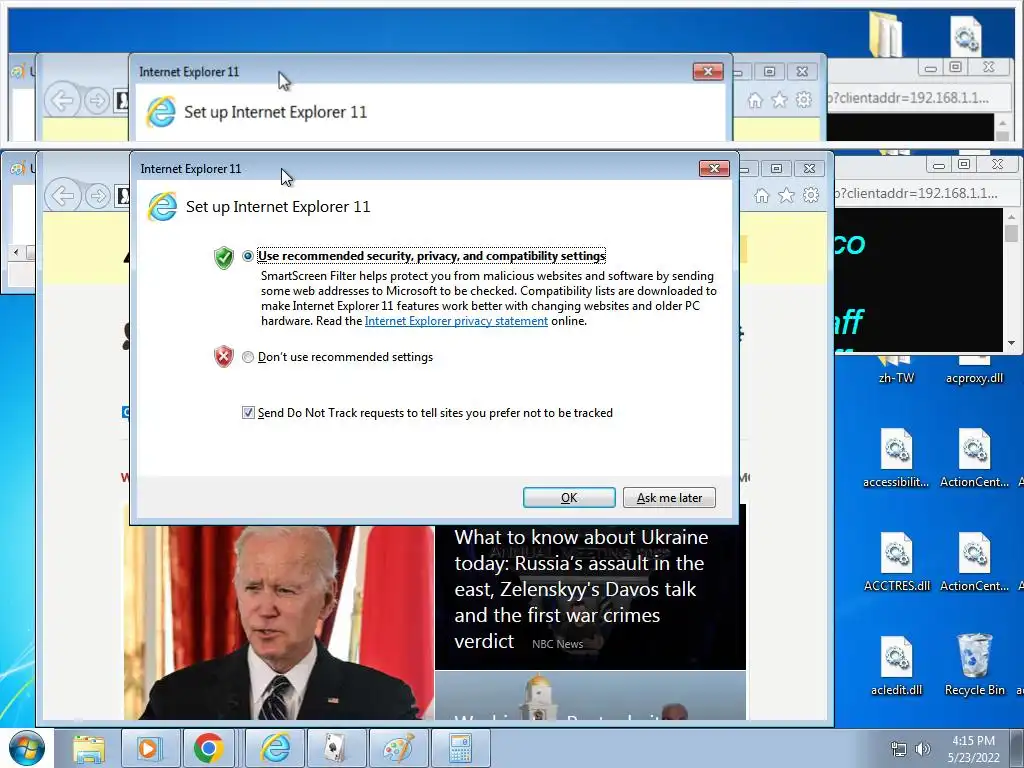Open the Solitaire cards taskbar icon

tap(336, 748)
